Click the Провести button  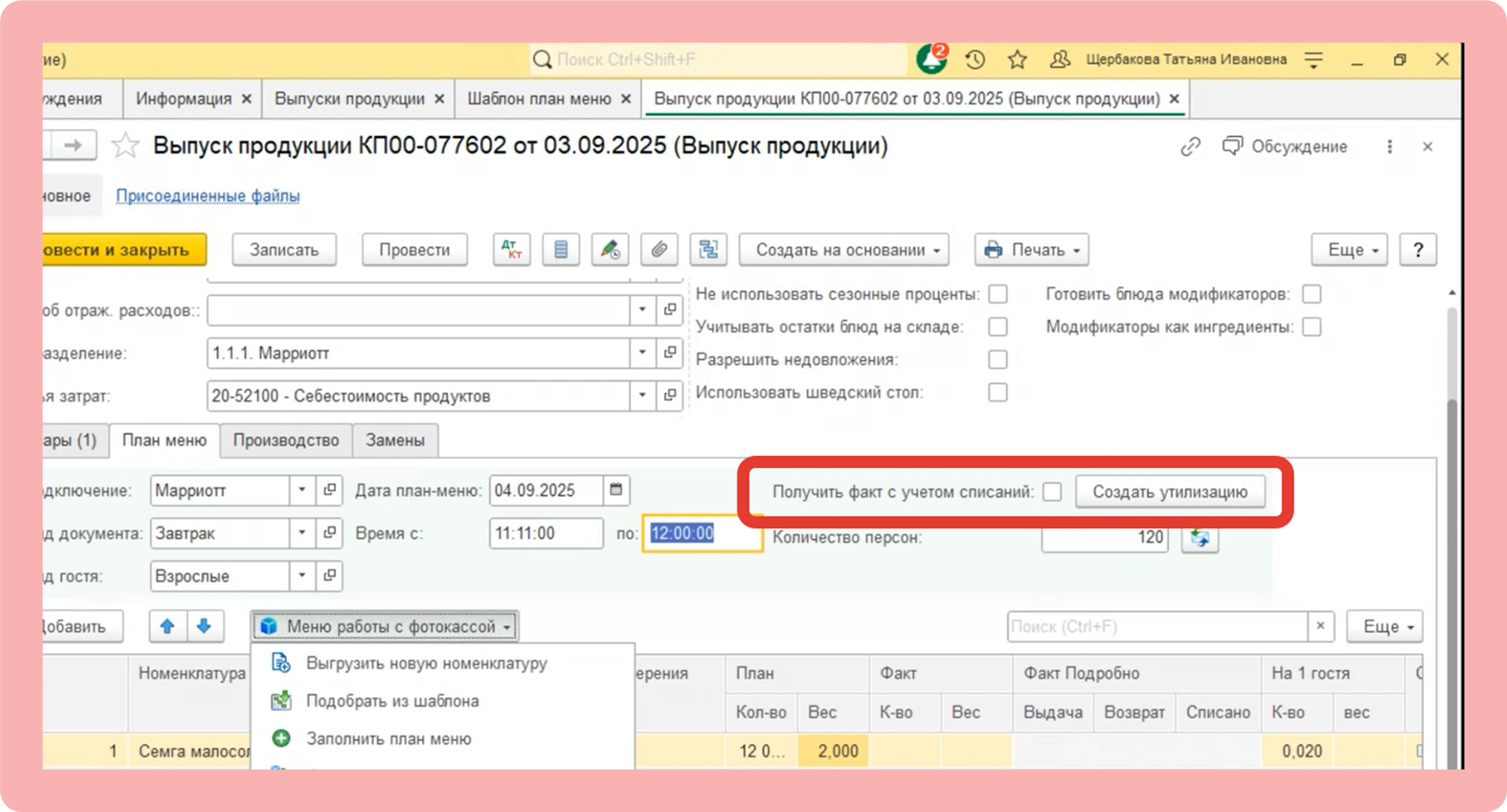pyautogui.click(x=414, y=250)
